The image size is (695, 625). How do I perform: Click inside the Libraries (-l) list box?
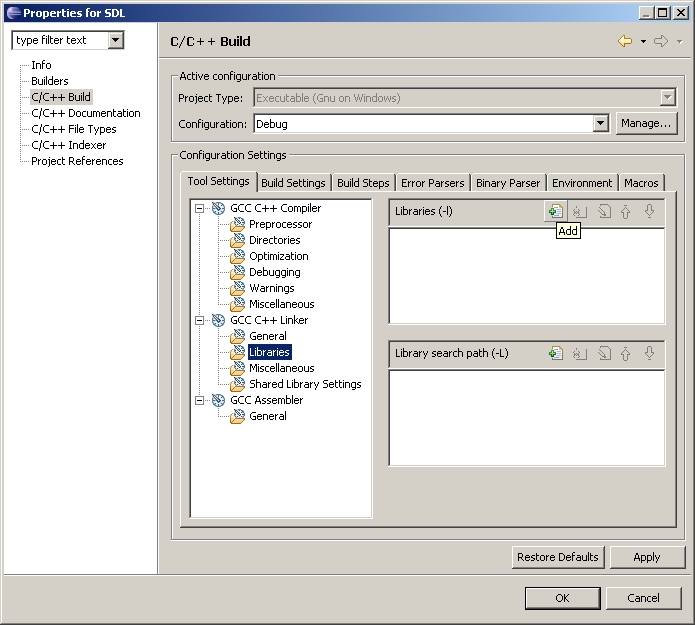527,276
